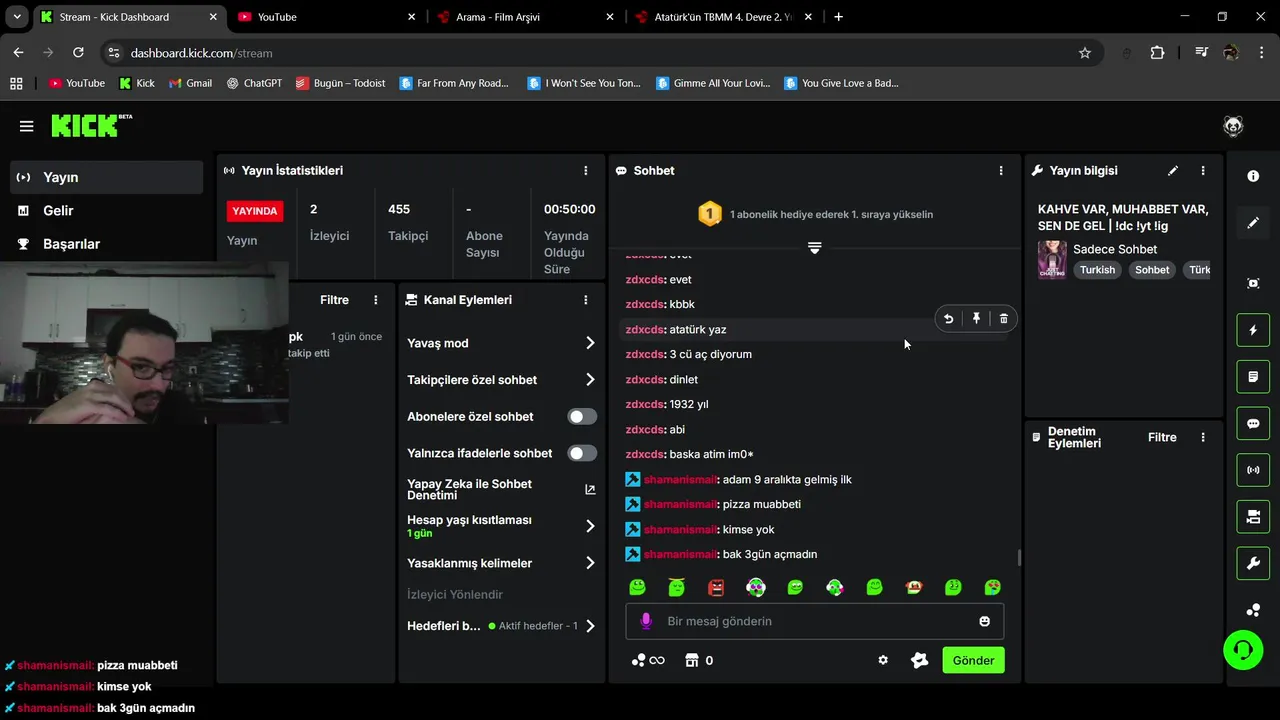Viewport: 1280px width, 720px height.
Task: Click the shop icon with count 0
Action: coord(698,660)
